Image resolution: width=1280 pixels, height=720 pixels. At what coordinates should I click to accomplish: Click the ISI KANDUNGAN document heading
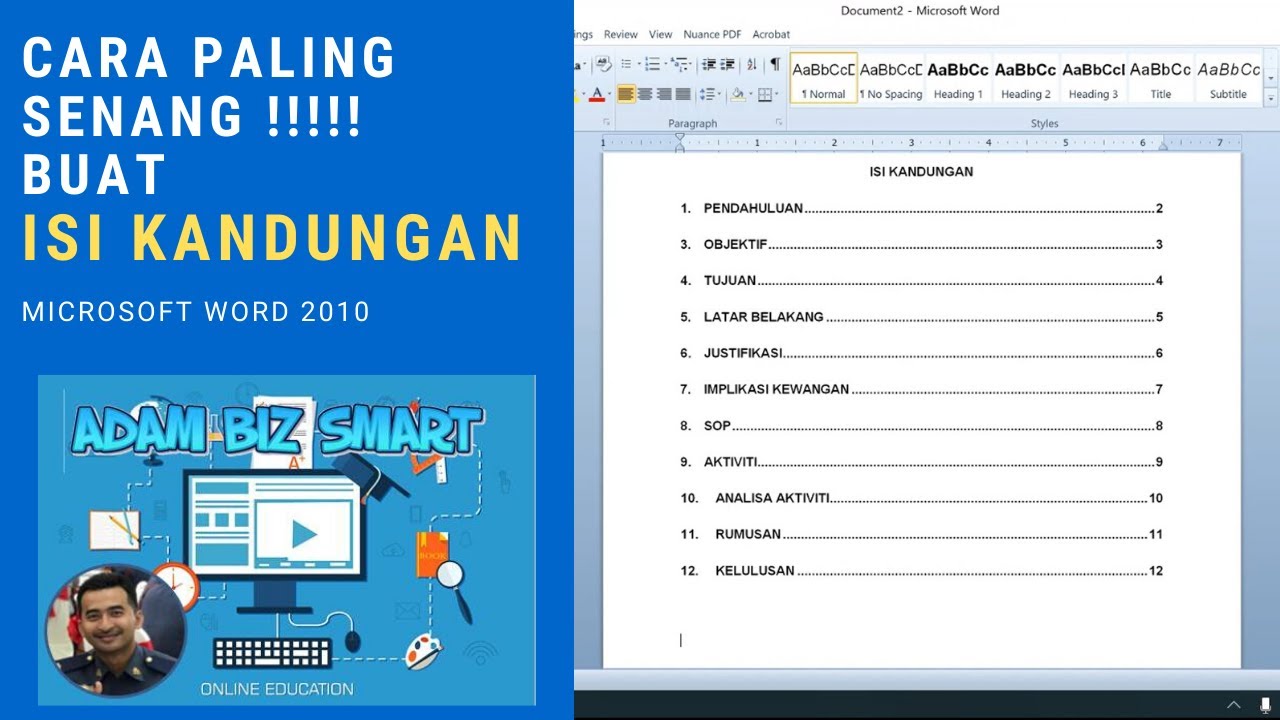pos(921,172)
